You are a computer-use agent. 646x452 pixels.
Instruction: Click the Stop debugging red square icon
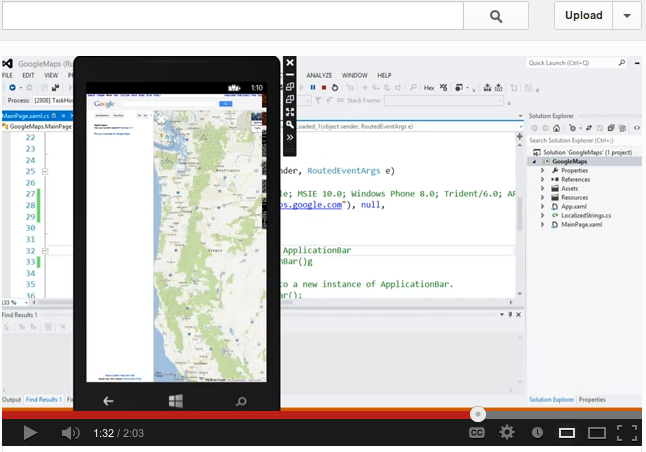pos(324,87)
